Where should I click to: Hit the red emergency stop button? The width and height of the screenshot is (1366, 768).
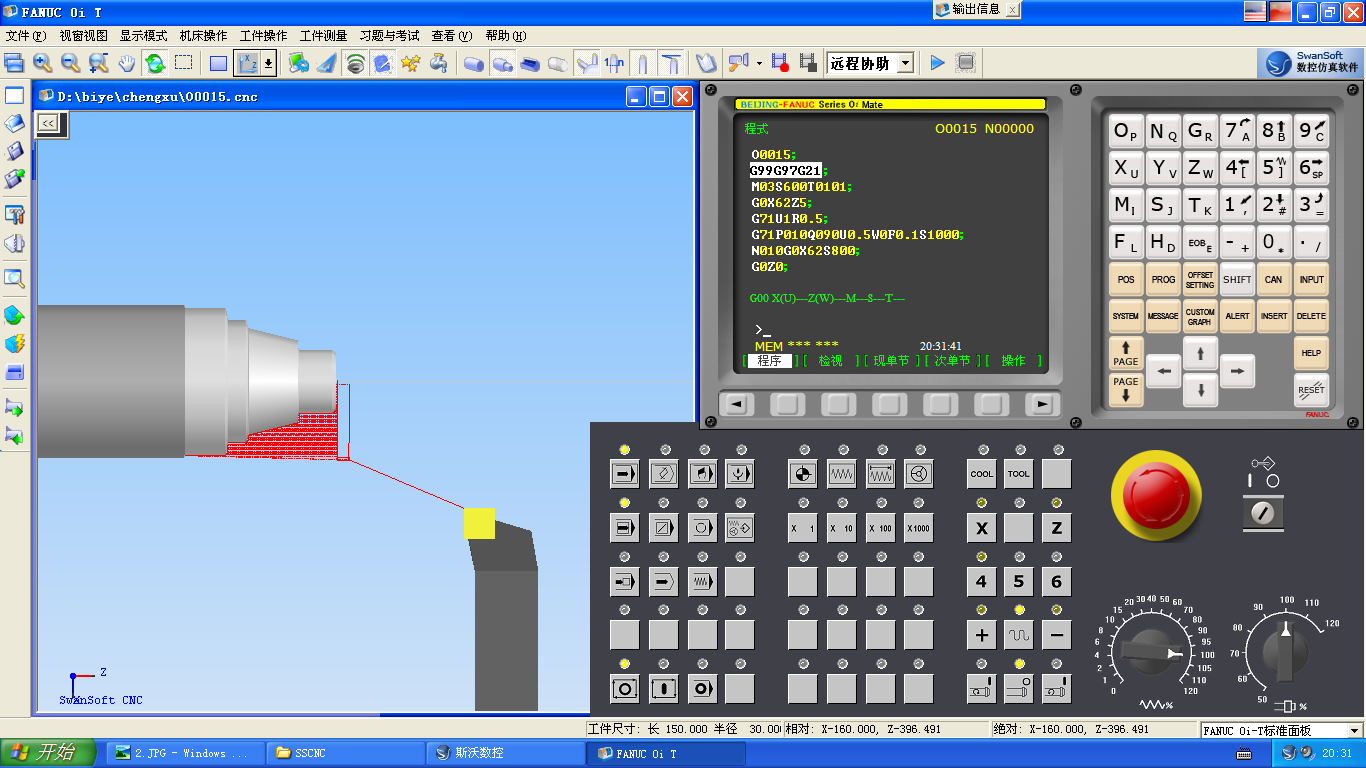[x=1155, y=495]
